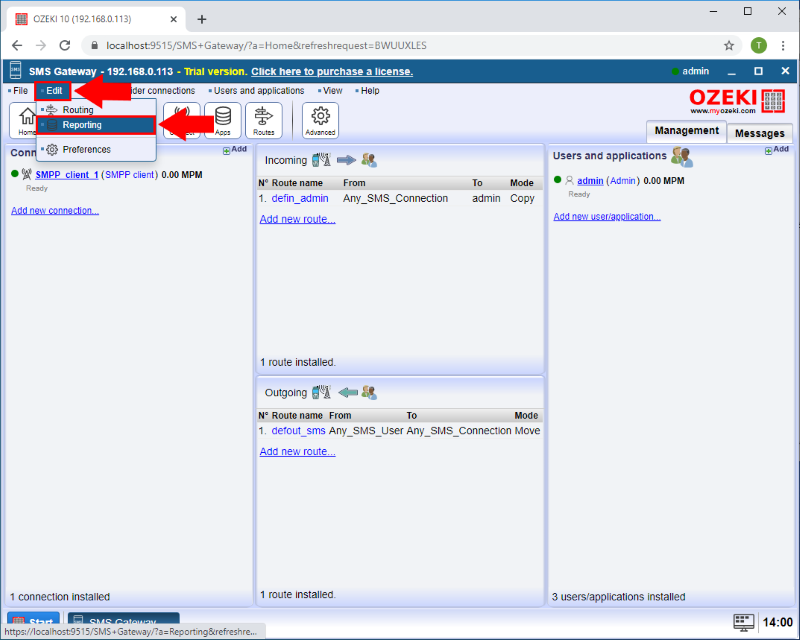Open the Routes toolbar icon
The image size is (800, 640).
pyautogui.click(x=264, y=120)
